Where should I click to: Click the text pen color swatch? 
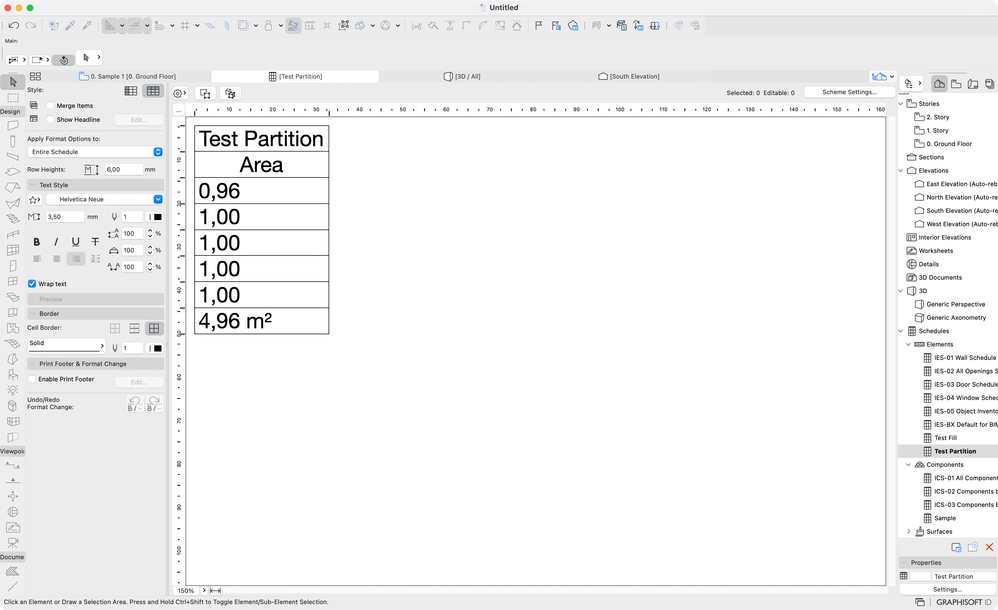tap(157, 217)
